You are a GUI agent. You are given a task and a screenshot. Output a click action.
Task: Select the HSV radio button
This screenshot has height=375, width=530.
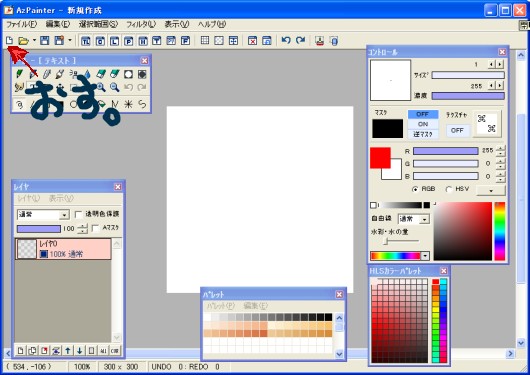(449, 189)
